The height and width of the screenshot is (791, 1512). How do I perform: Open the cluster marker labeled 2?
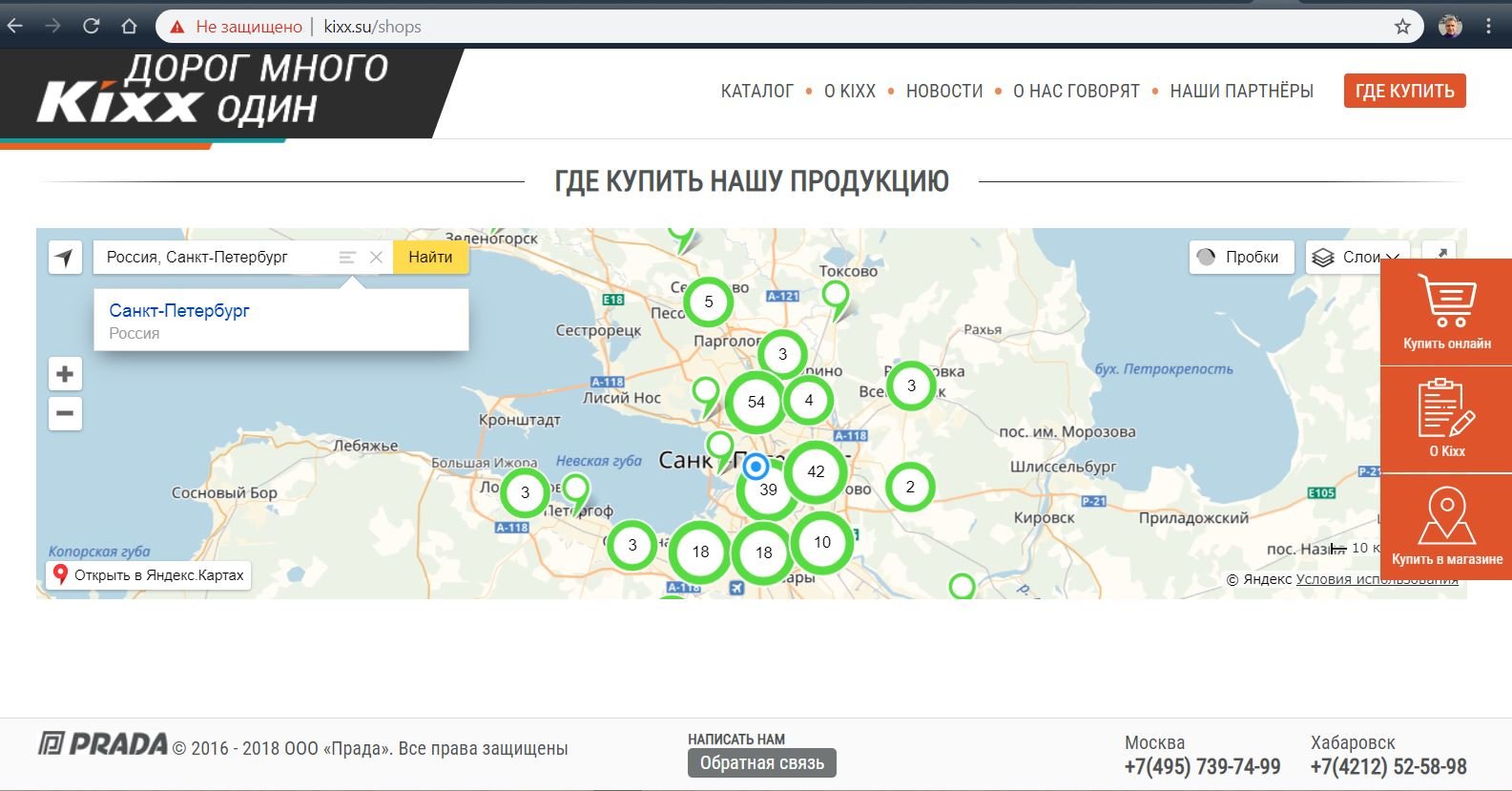(910, 487)
